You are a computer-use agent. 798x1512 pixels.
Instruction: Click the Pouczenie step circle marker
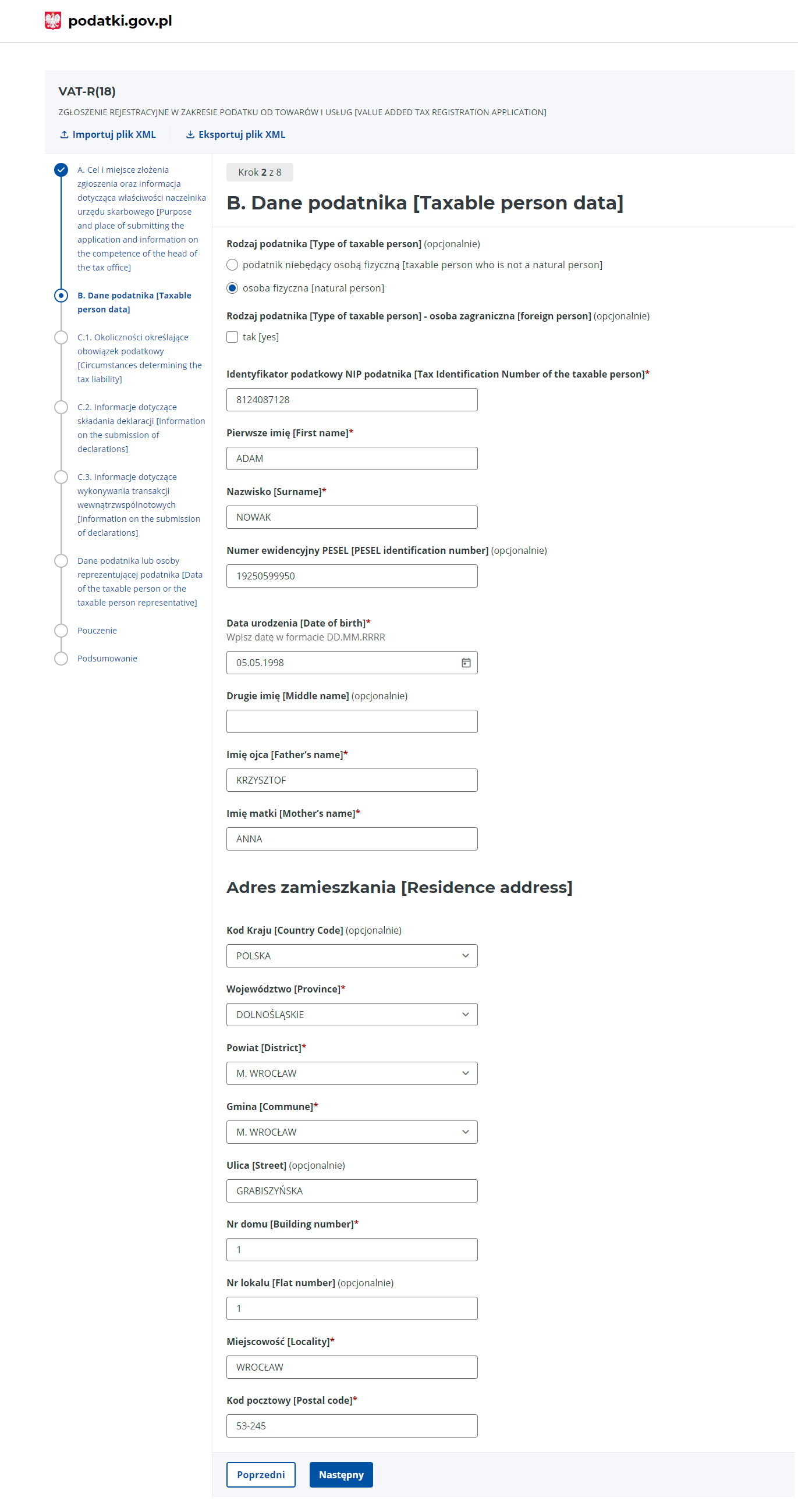coord(61,631)
